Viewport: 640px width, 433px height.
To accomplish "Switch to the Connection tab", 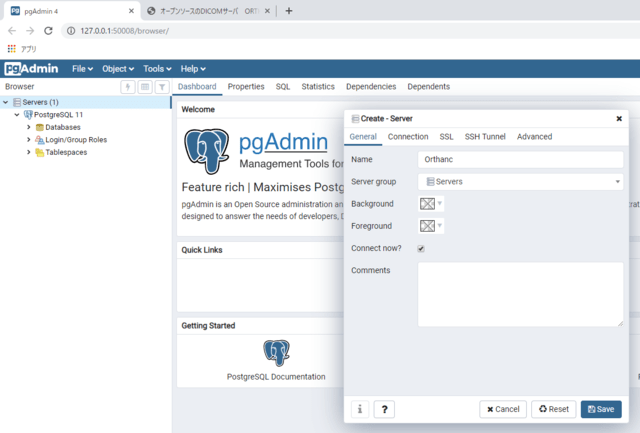I will (408, 137).
